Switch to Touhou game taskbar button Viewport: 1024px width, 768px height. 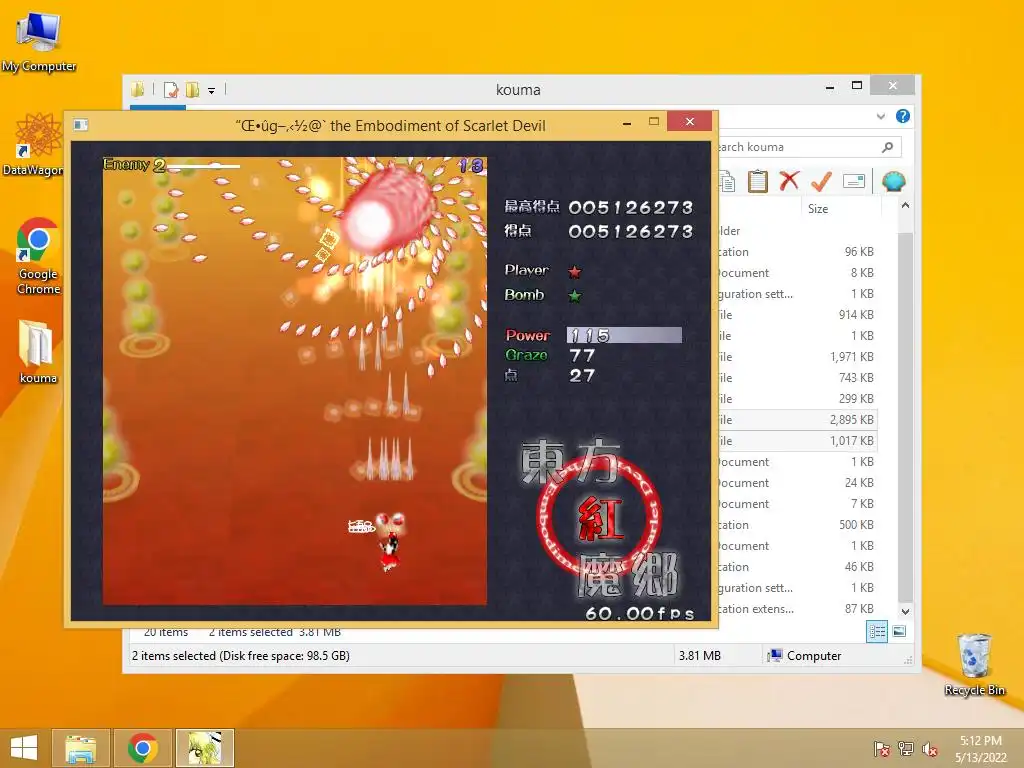tap(204, 748)
